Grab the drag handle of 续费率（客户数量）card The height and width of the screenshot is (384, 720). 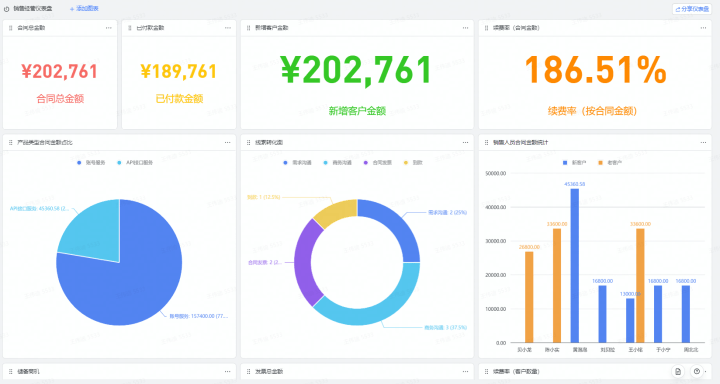486,372
